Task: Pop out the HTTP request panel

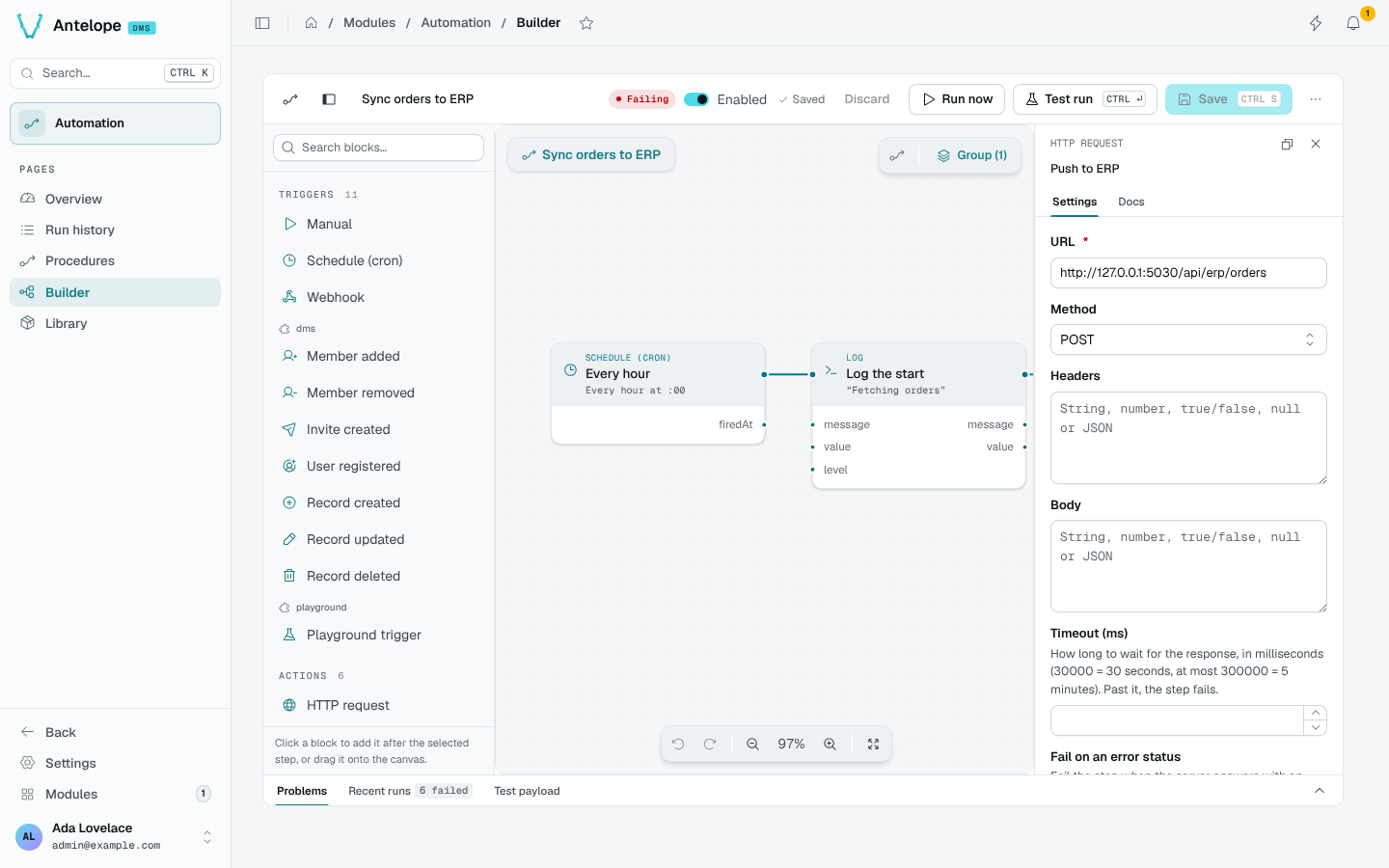Action: click(x=1287, y=144)
